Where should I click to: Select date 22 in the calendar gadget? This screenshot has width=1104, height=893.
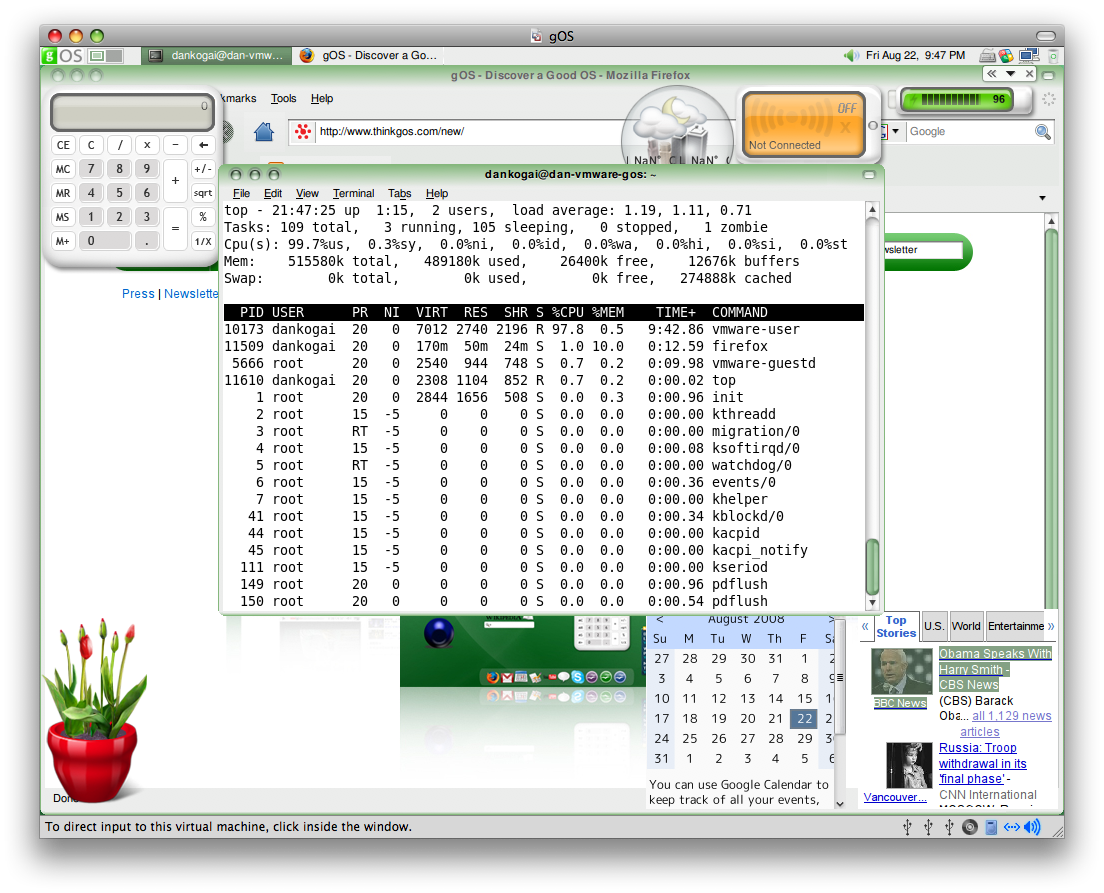(x=804, y=718)
